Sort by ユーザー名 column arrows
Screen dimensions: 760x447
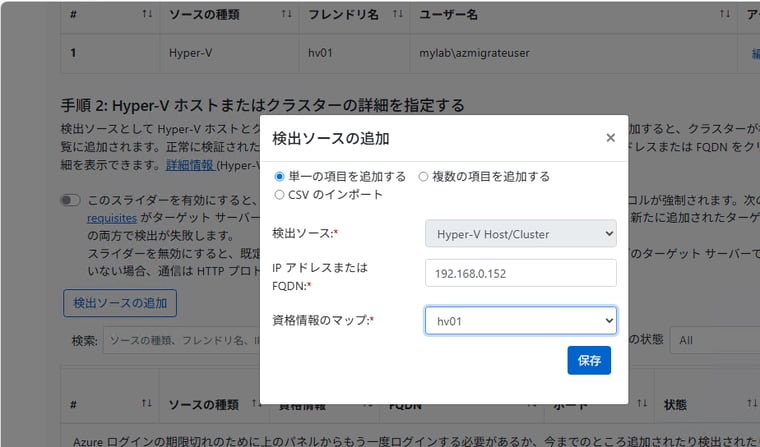pyautogui.click(x=725, y=14)
